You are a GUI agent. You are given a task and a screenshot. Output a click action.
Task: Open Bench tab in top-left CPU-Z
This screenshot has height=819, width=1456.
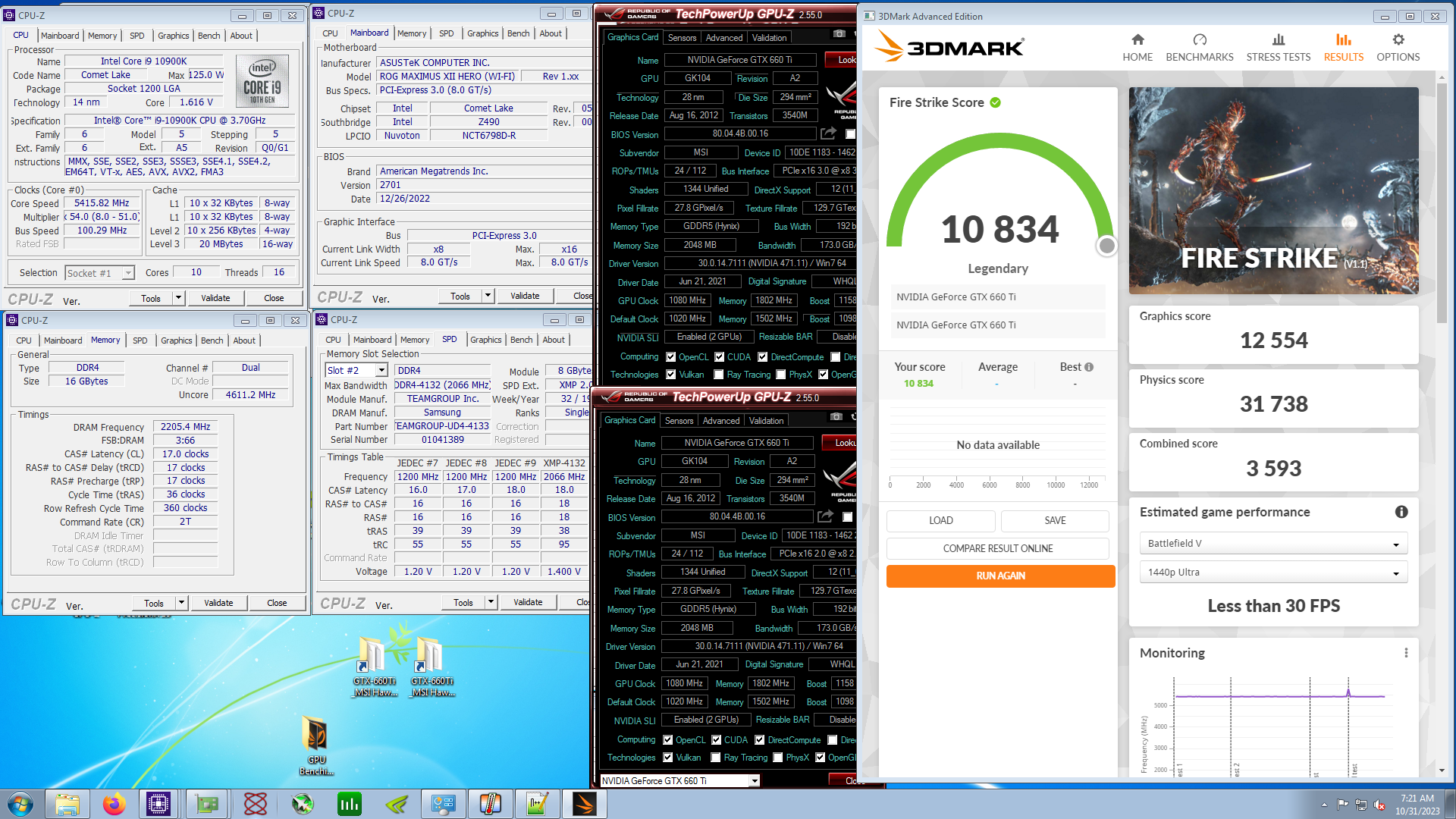pyautogui.click(x=209, y=36)
